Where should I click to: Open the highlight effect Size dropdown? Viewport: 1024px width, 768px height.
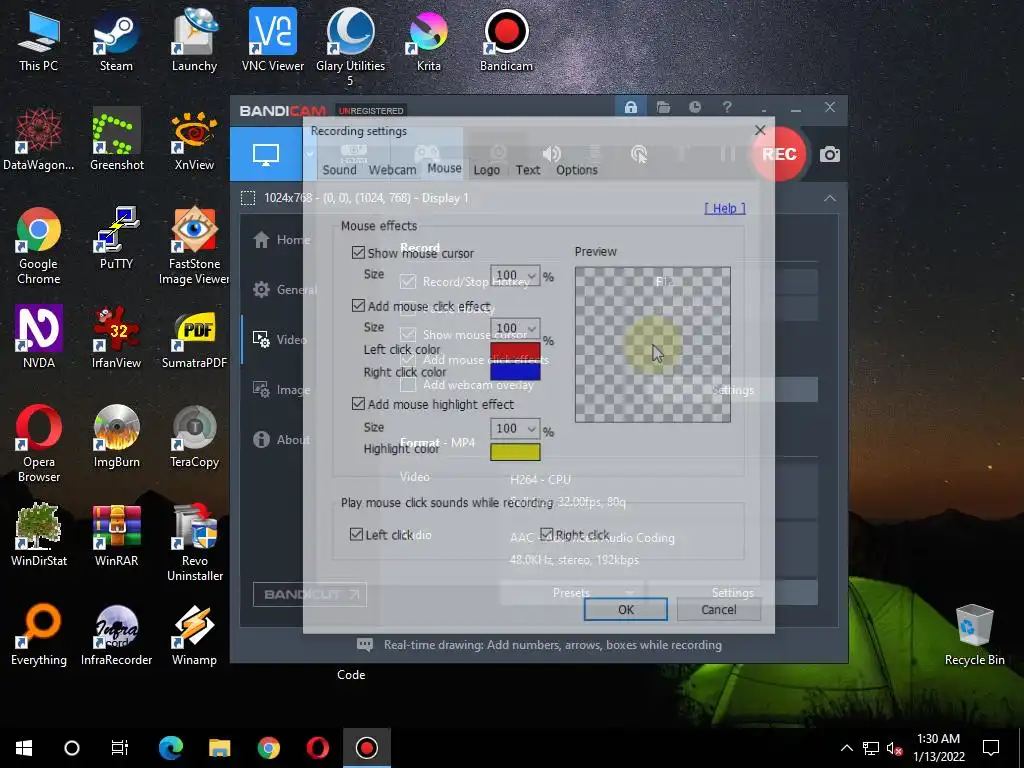[515, 428]
